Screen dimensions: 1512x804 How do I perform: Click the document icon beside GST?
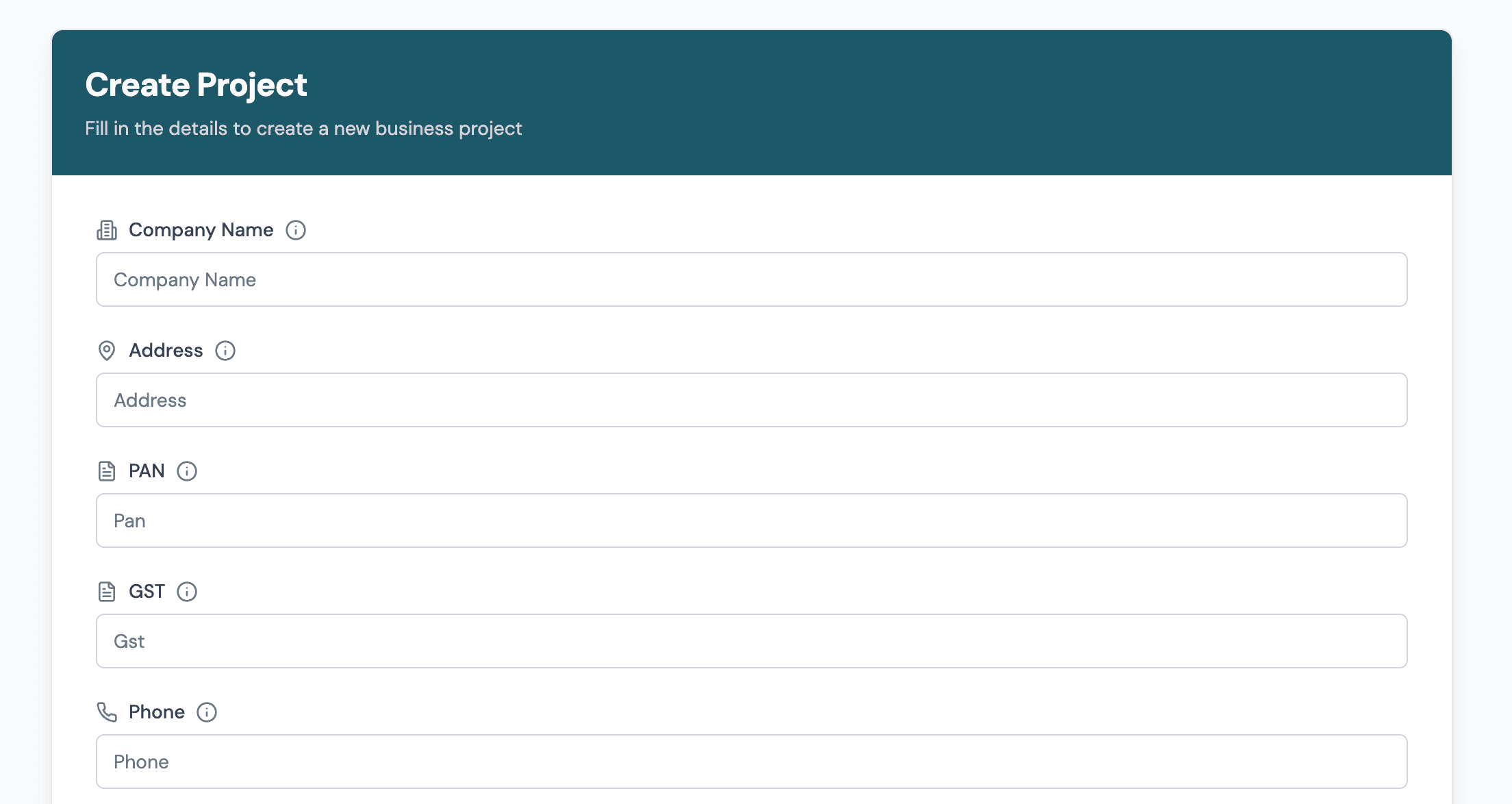coord(107,592)
